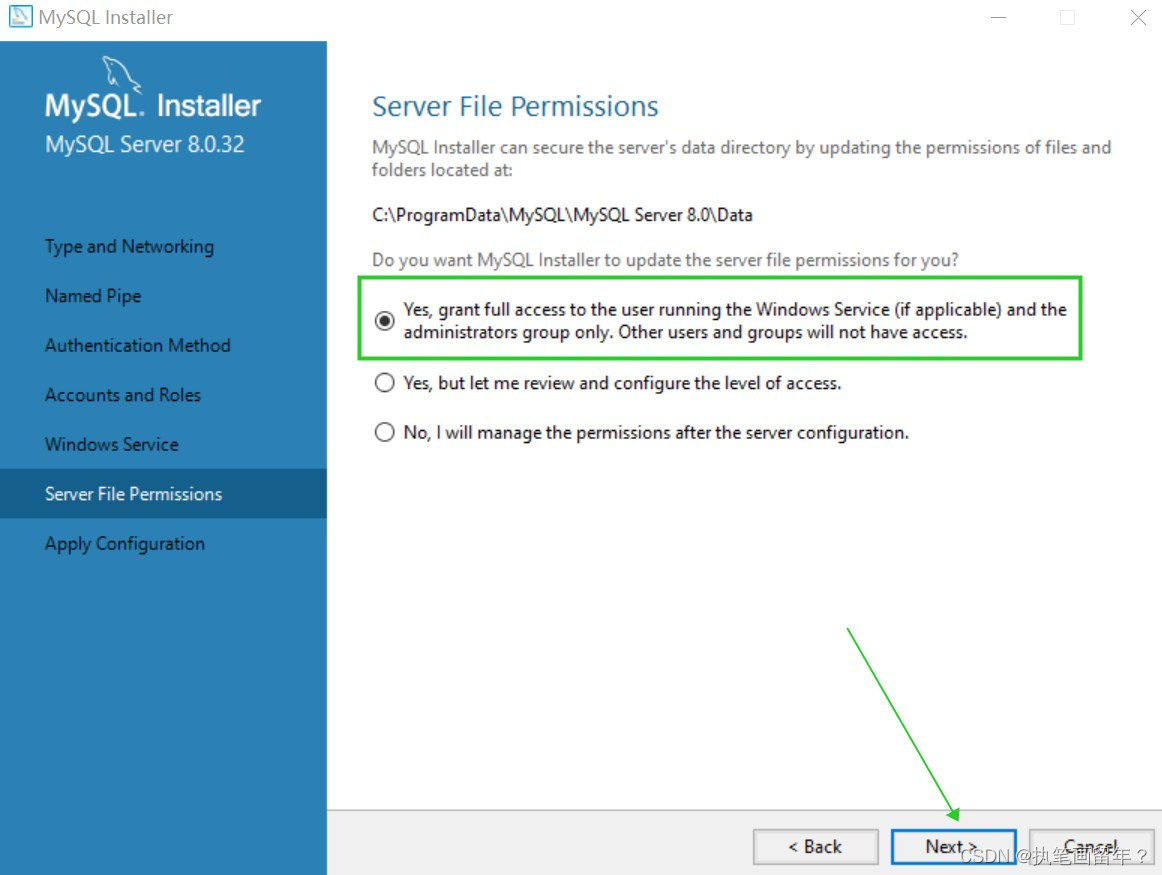This screenshot has width=1162, height=875.
Task: Open the Named Pipe step
Action: coord(93,296)
